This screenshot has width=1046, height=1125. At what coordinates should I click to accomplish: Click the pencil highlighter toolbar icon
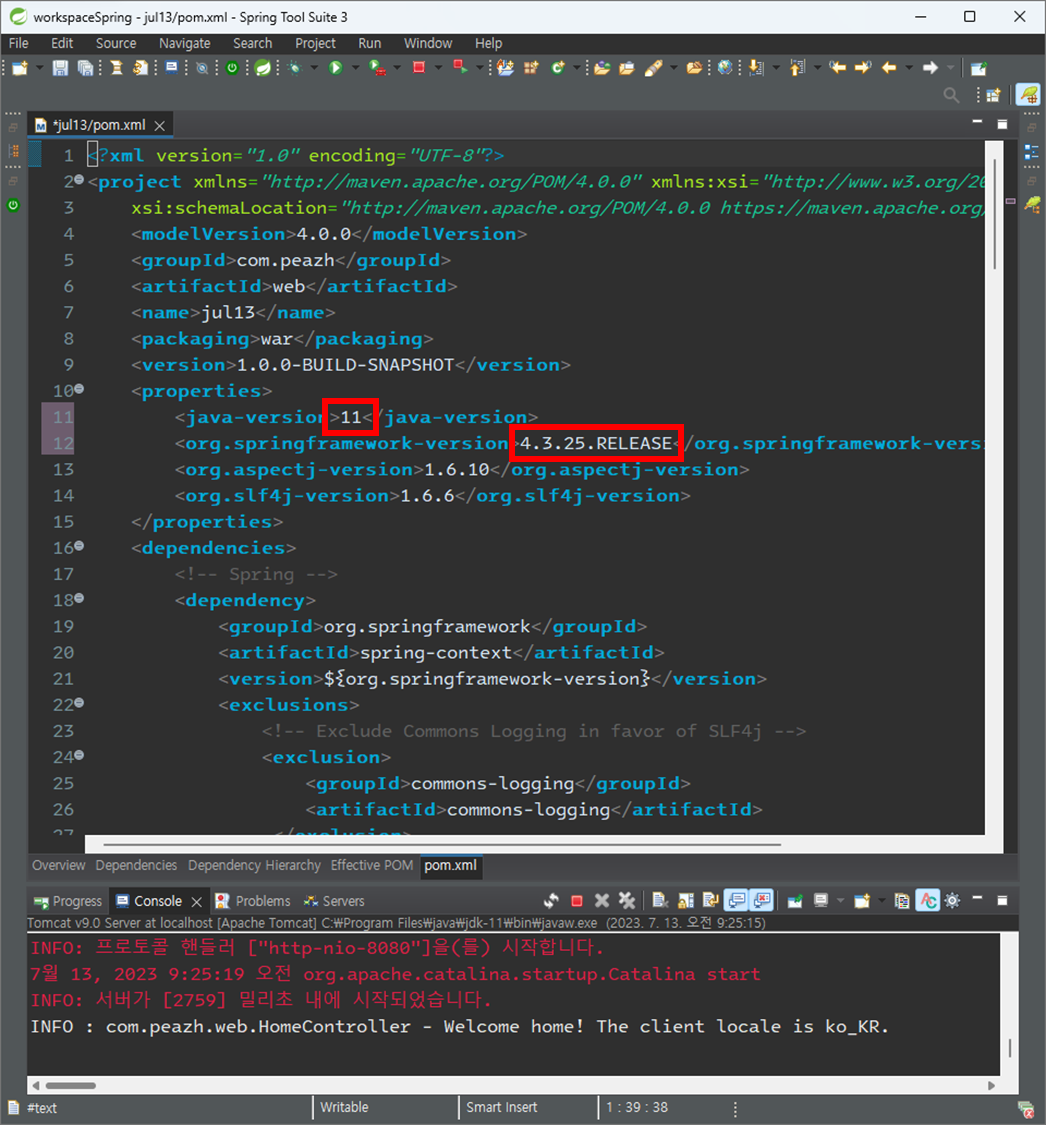pos(653,68)
